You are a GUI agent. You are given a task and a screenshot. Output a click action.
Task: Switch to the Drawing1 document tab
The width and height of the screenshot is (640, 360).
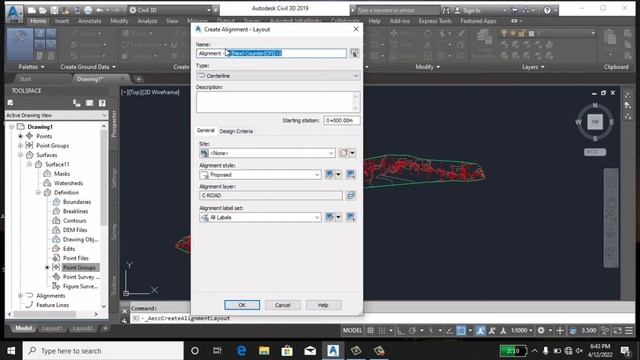click(x=90, y=79)
